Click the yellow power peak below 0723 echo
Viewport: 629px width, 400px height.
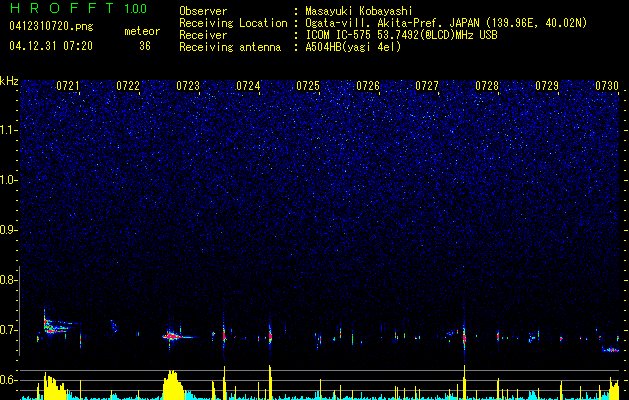point(173,385)
